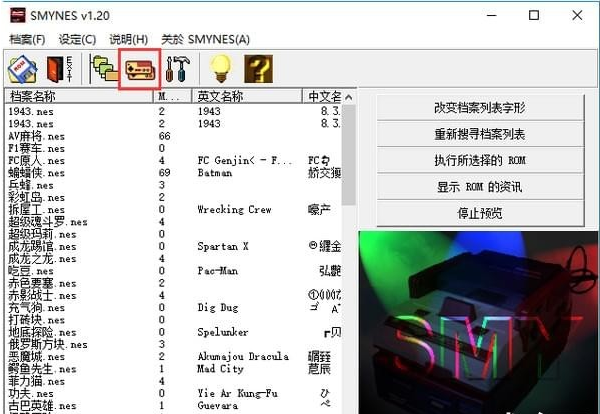Viewport: 600px width, 414px height.
Task: Open the gamepad controller settings icon
Action: pos(140,69)
